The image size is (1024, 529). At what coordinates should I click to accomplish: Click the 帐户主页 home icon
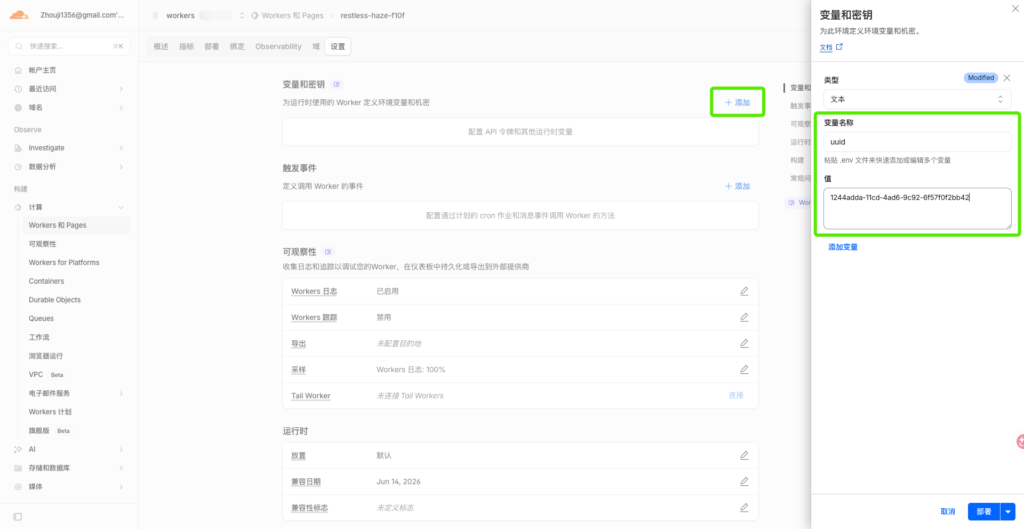[18, 70]
